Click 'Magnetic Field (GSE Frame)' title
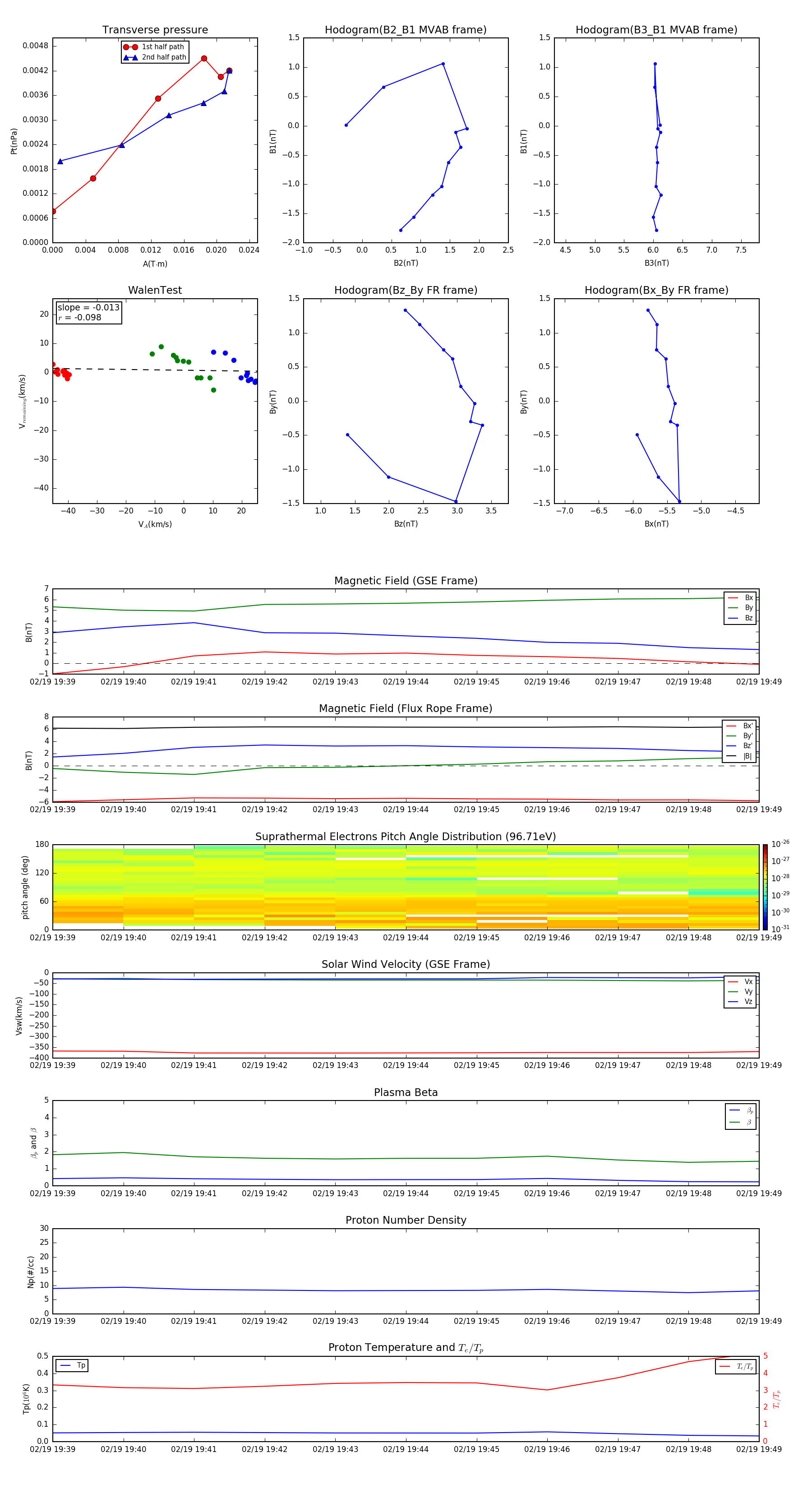 [x=406, y=581]
